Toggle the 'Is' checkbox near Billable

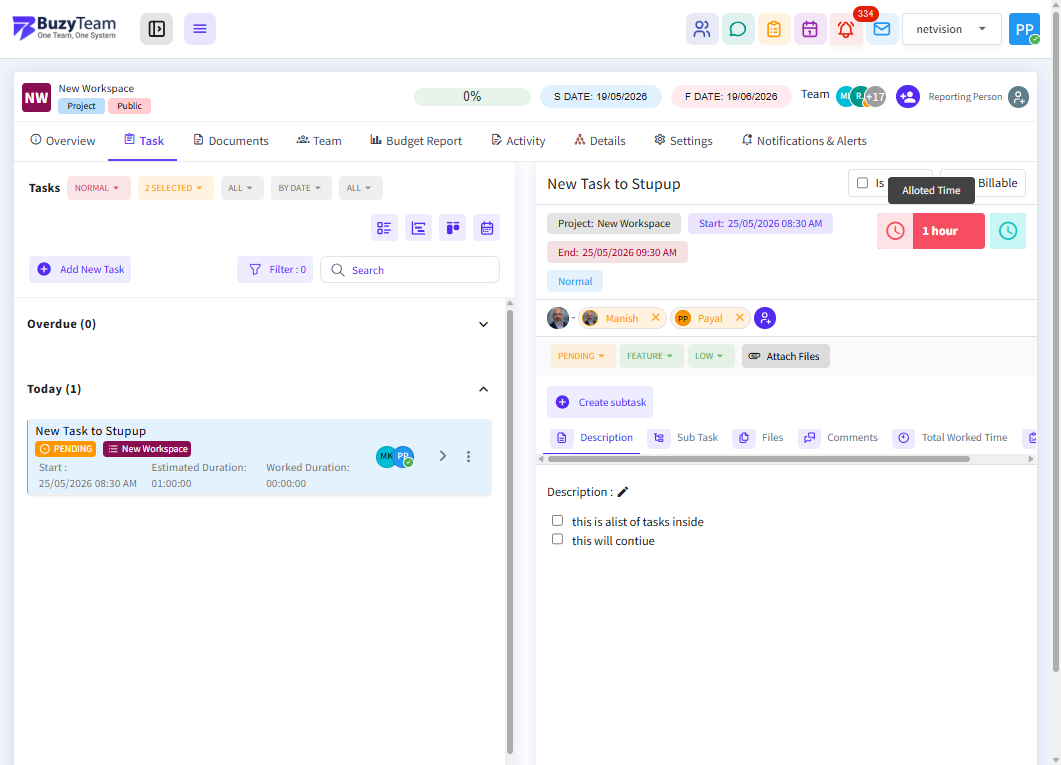click(x=862, y=183)
